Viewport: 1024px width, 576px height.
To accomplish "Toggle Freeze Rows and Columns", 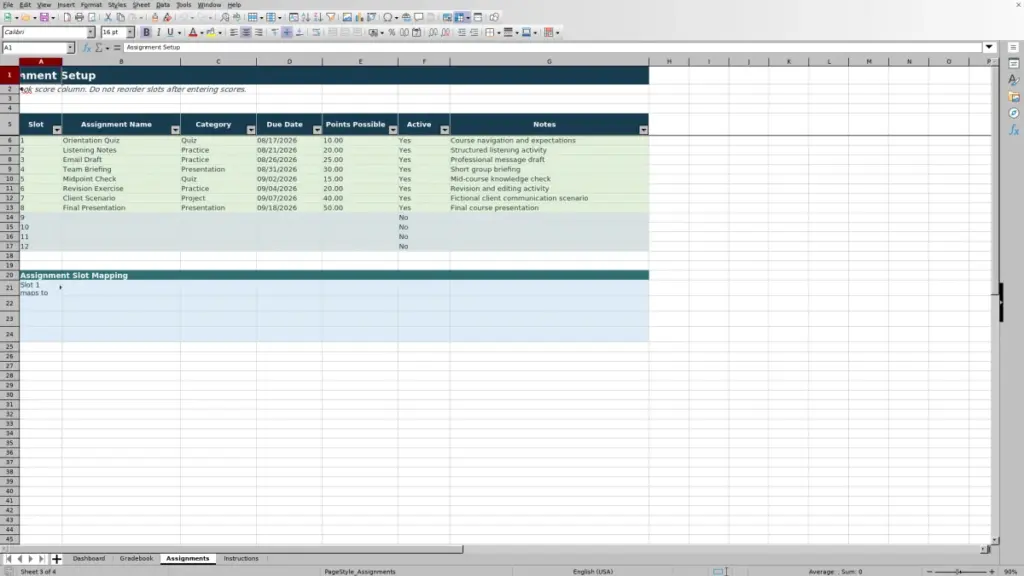I will click(460, 17).
